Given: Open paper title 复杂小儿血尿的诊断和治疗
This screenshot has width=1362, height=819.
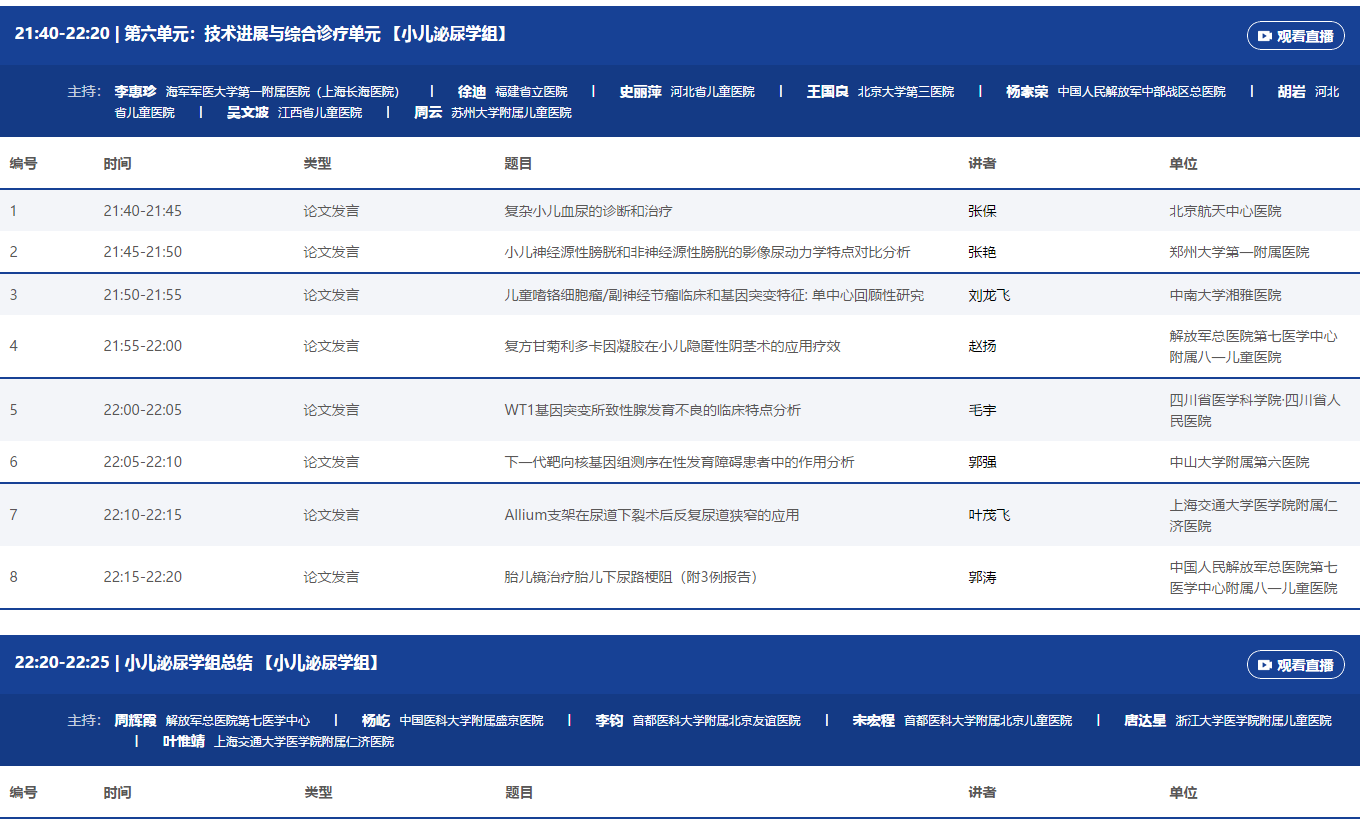Looking at the screenshot, I should (588, 211).
